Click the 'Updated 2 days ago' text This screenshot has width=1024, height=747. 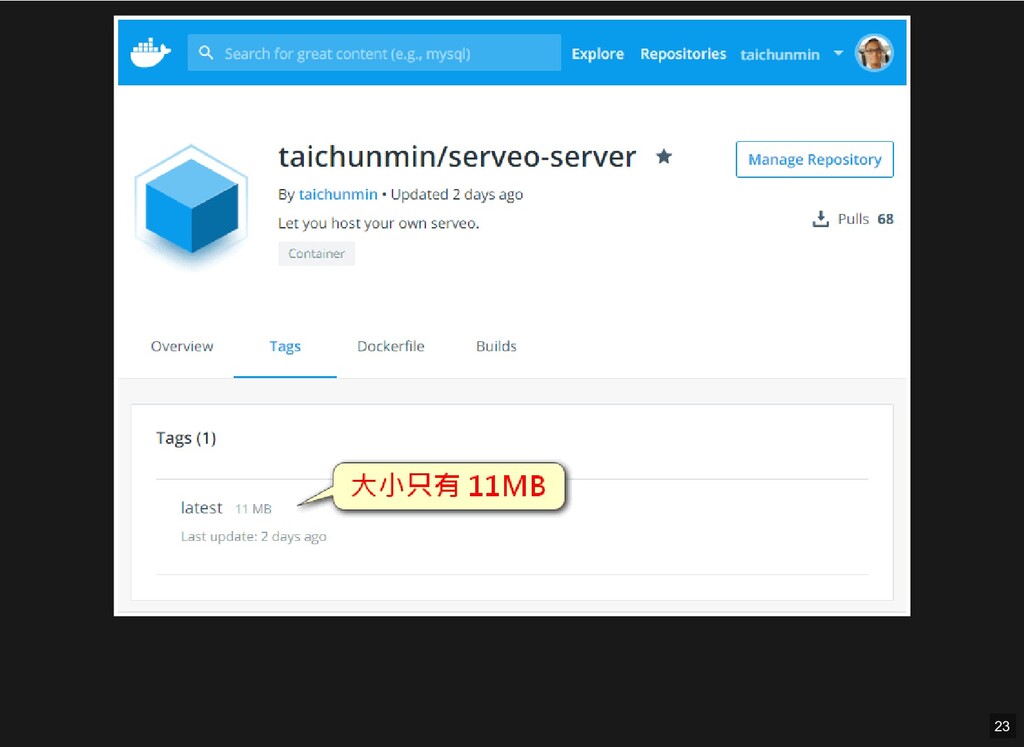tap(457, 195)
